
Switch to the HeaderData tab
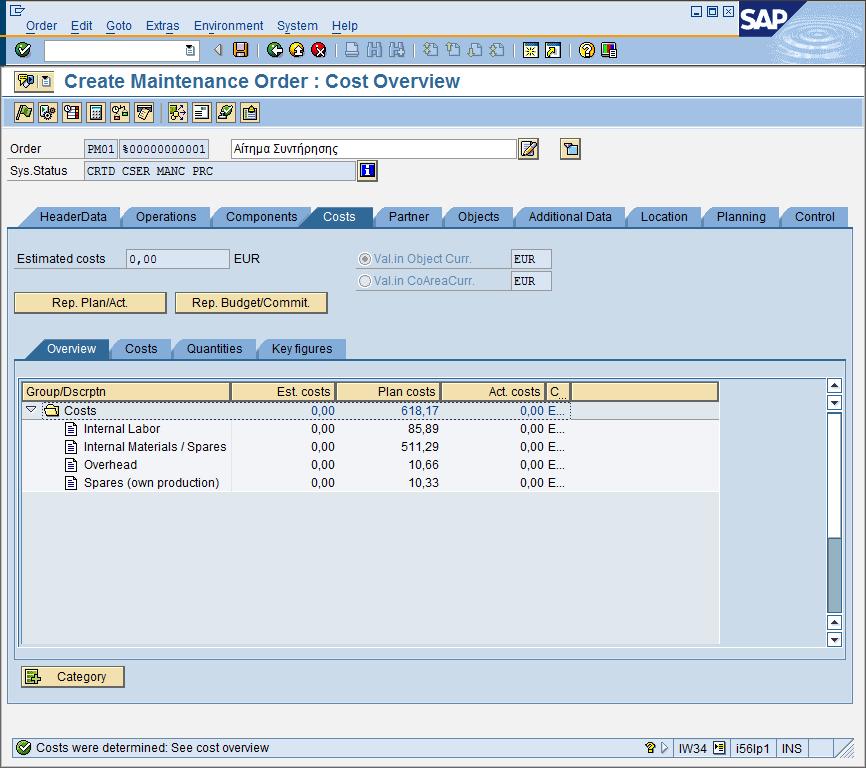click(x=73, y=217)
